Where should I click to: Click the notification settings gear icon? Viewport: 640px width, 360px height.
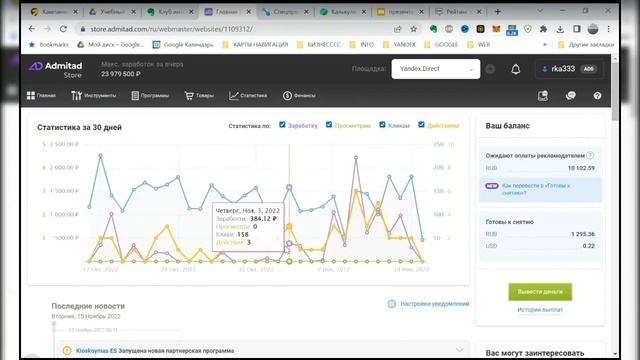pyautogui.click(x=391, y=304)
